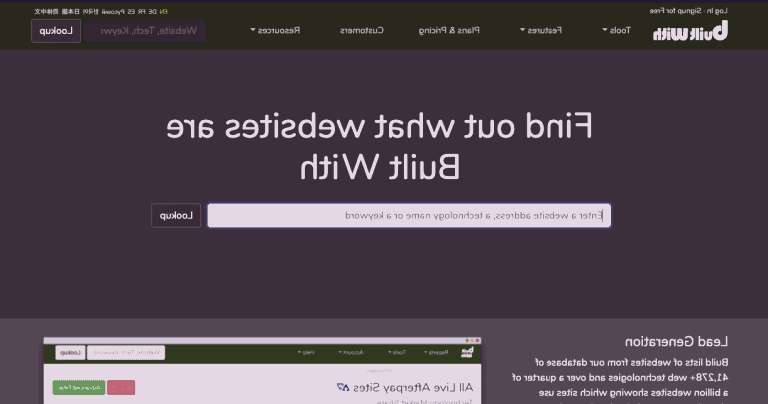Open Plans & Pricing page
The width and height of the screenshot is (768, 404).
coord(449,30)
